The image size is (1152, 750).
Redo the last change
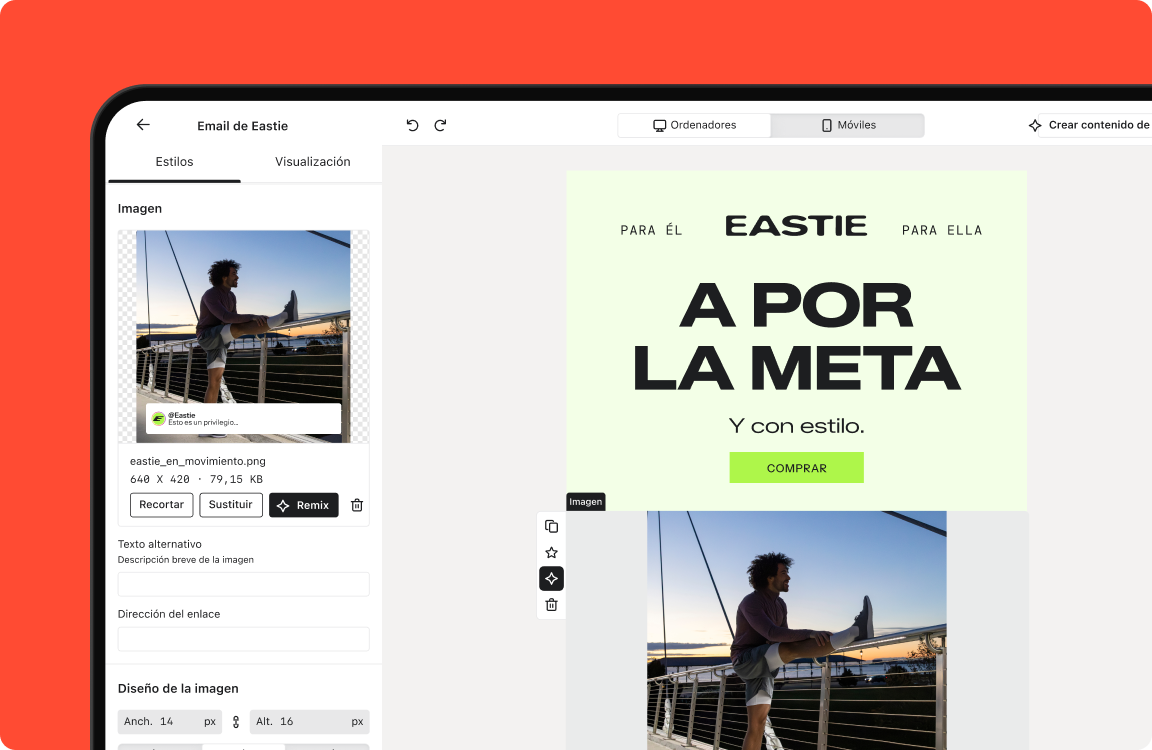(x=440, y=125)
